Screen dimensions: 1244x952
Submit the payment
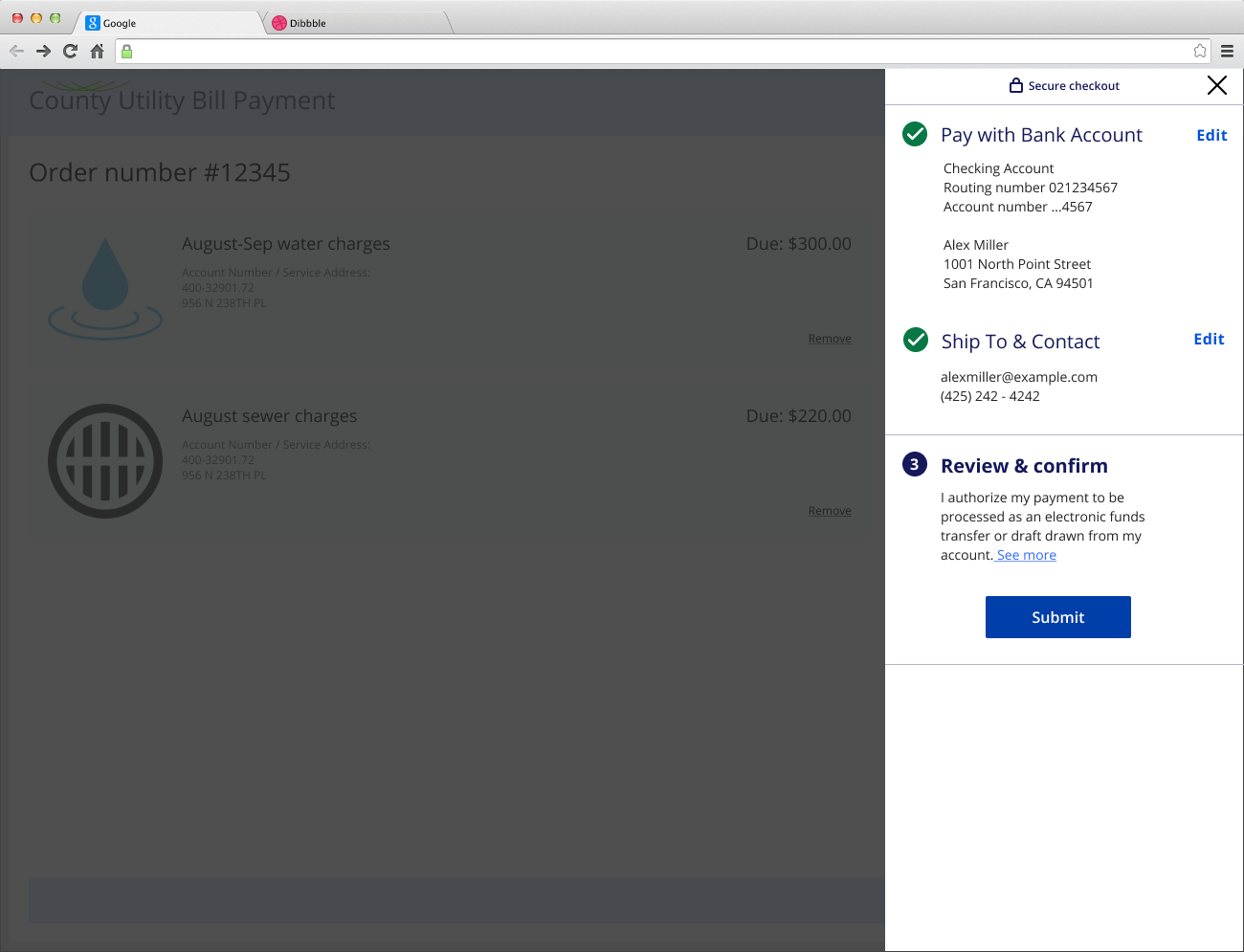tap(1058, 617)
